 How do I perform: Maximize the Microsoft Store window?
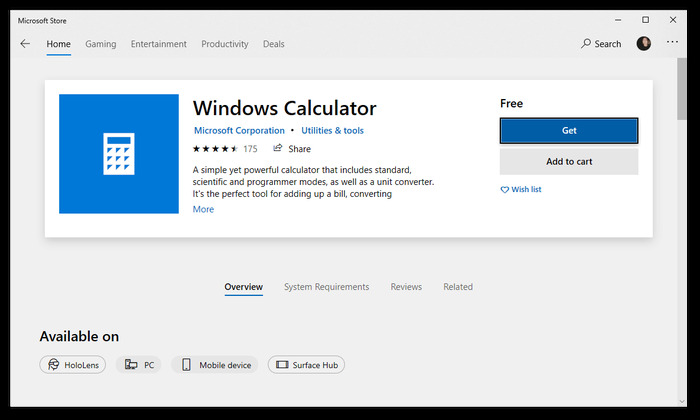pyautogui.click(x=646, y=20)
